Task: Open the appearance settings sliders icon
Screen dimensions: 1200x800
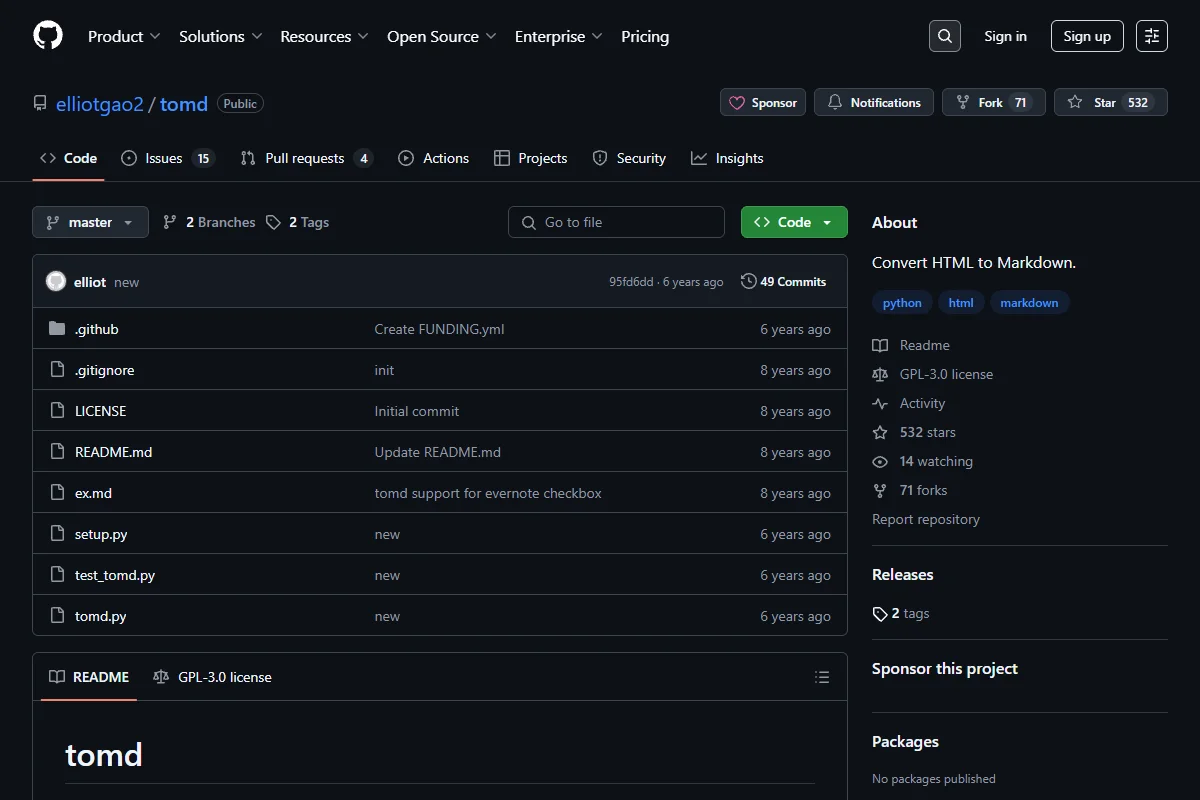Action: [x=1152, y=36]
